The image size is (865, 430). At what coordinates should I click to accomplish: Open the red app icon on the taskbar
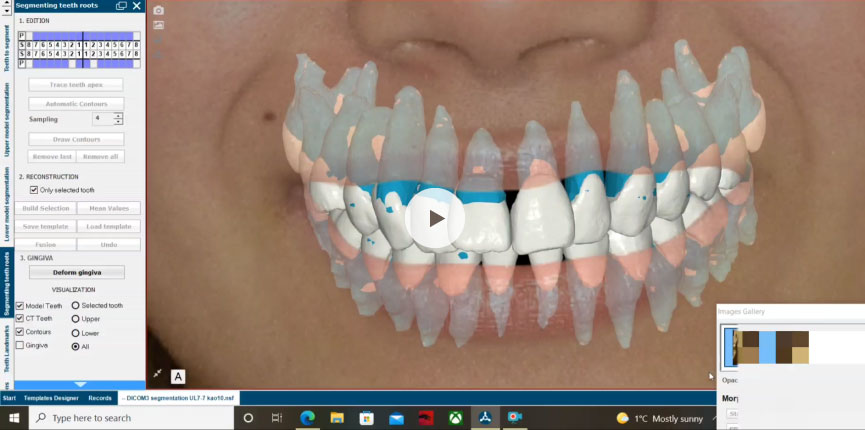click(426, 418)
